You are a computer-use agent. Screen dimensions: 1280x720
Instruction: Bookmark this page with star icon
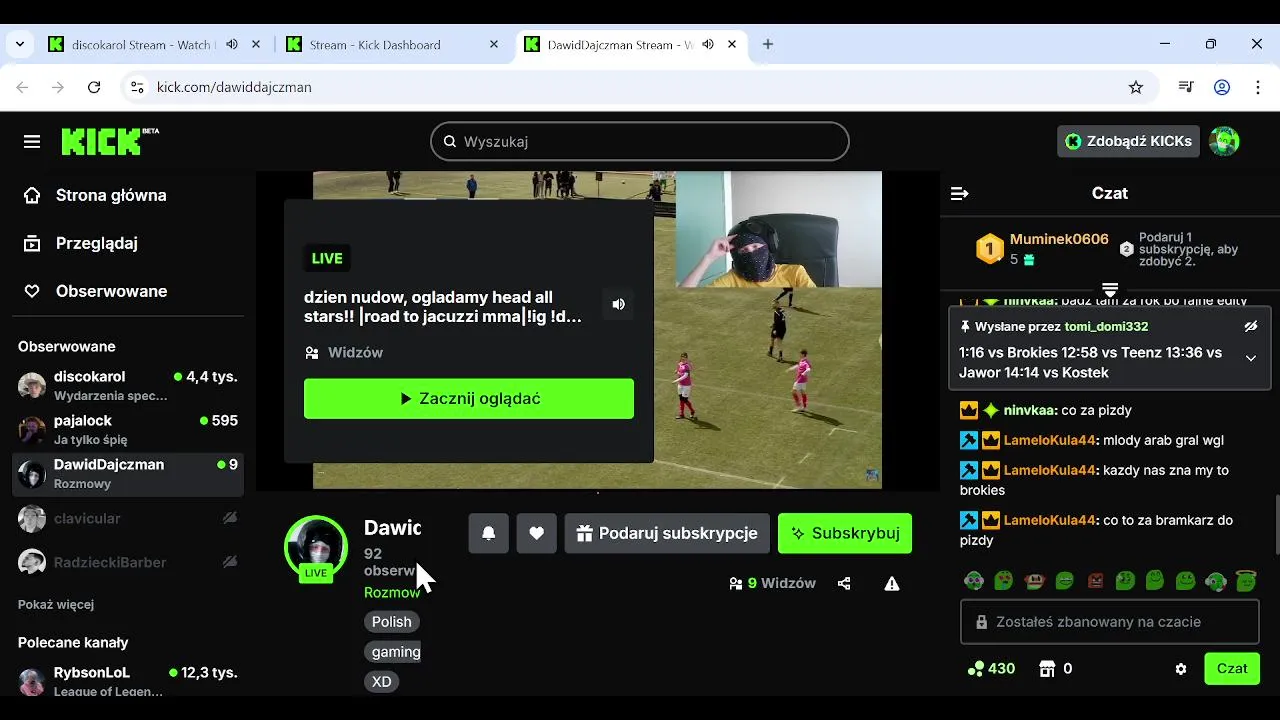pyautogui.click(x=1136, y=87)
